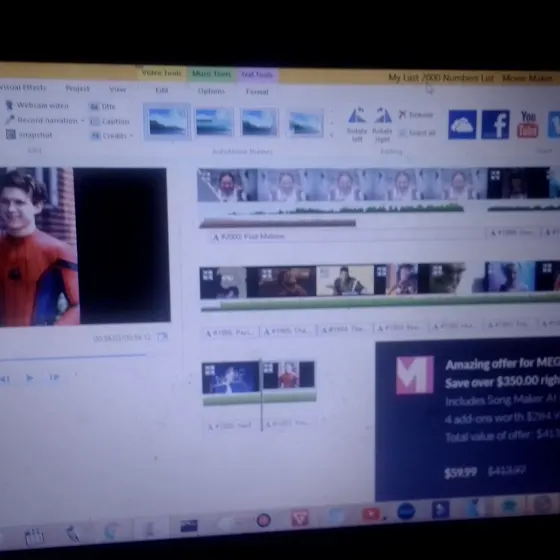Select first clip in top timeline row

228,185
